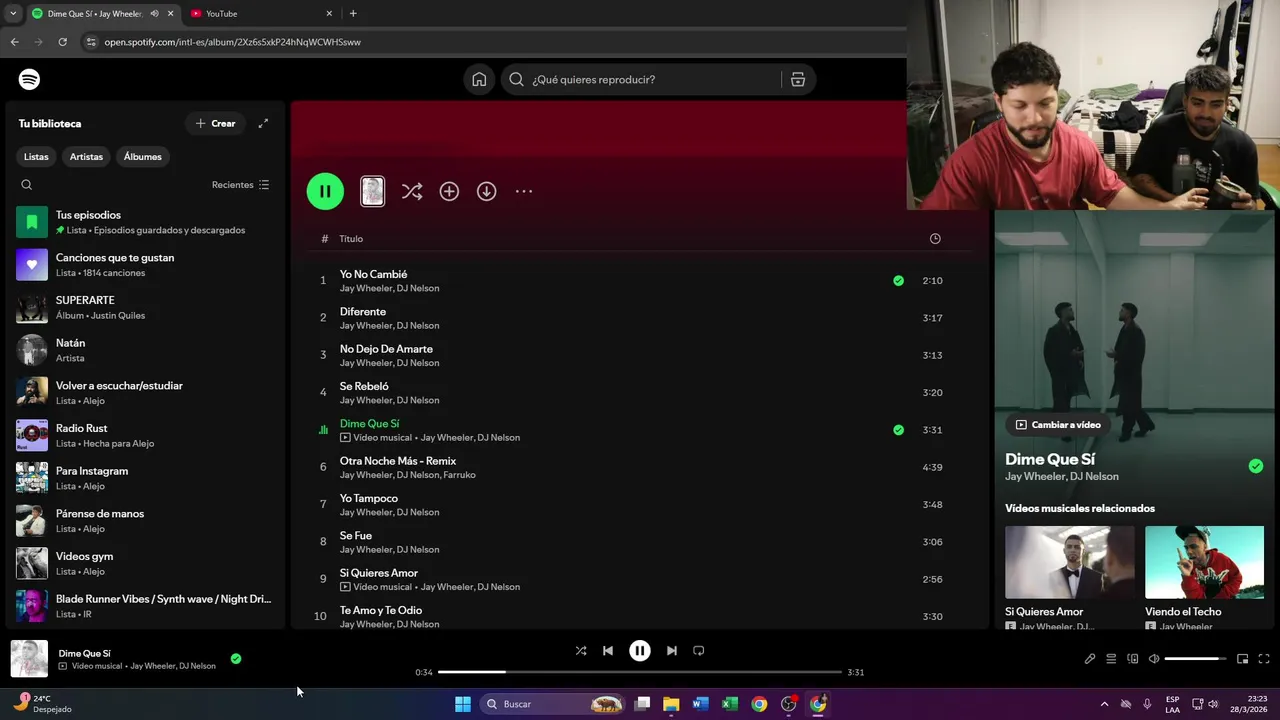Pause playback in bottom player
This screenshot has height=720, width=1280.
(640, 651)
